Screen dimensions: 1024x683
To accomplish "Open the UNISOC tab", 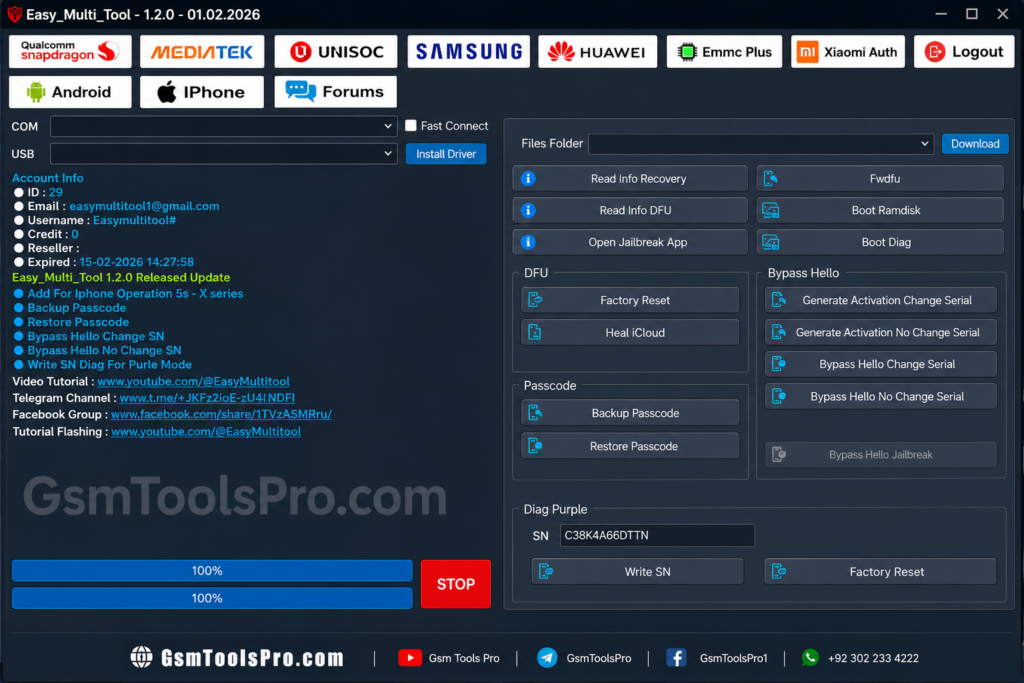I will (x=336, y=52).
